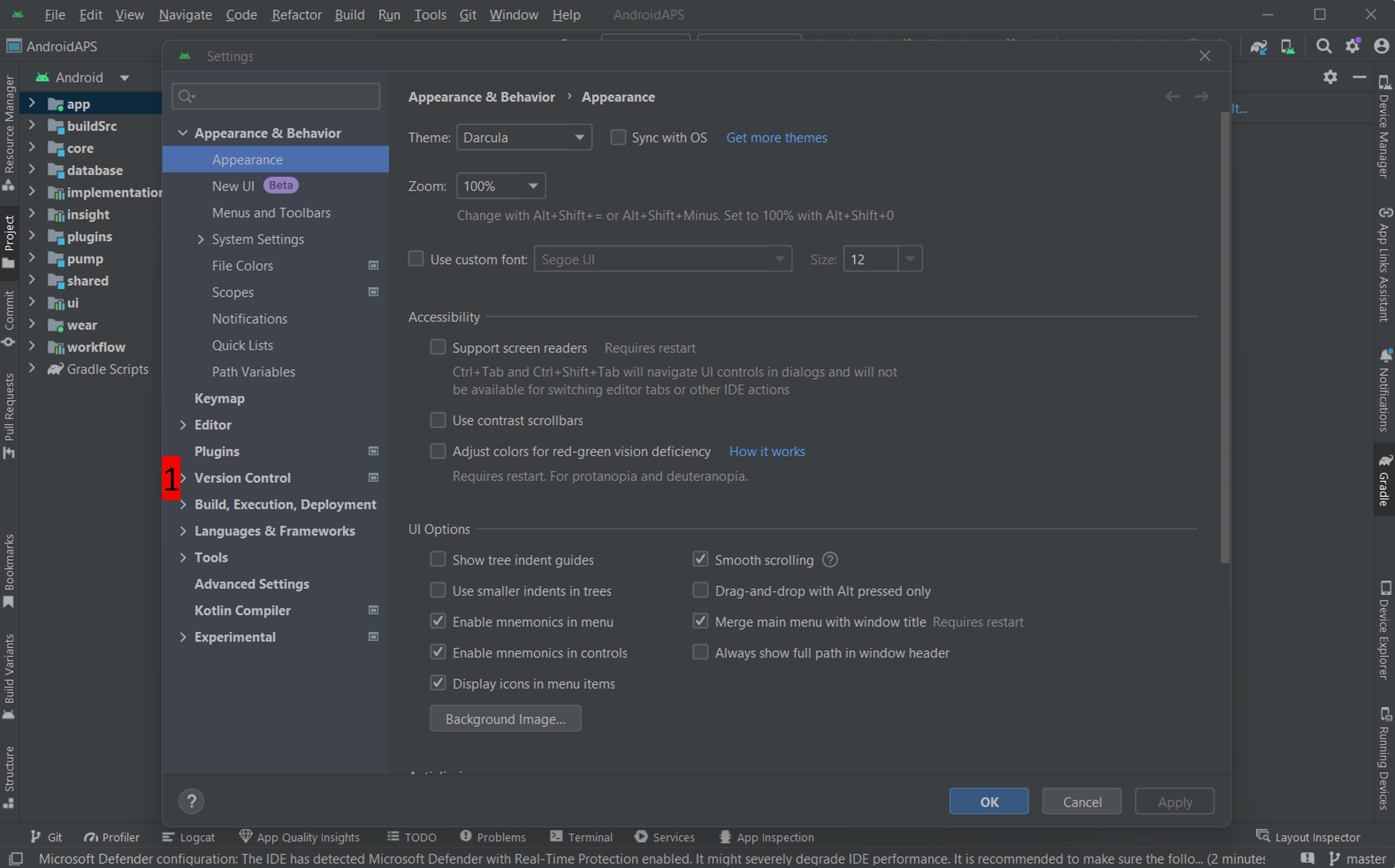1395x868 pixels.
Task: Click master git branch widget
Action: [1357, 858]
